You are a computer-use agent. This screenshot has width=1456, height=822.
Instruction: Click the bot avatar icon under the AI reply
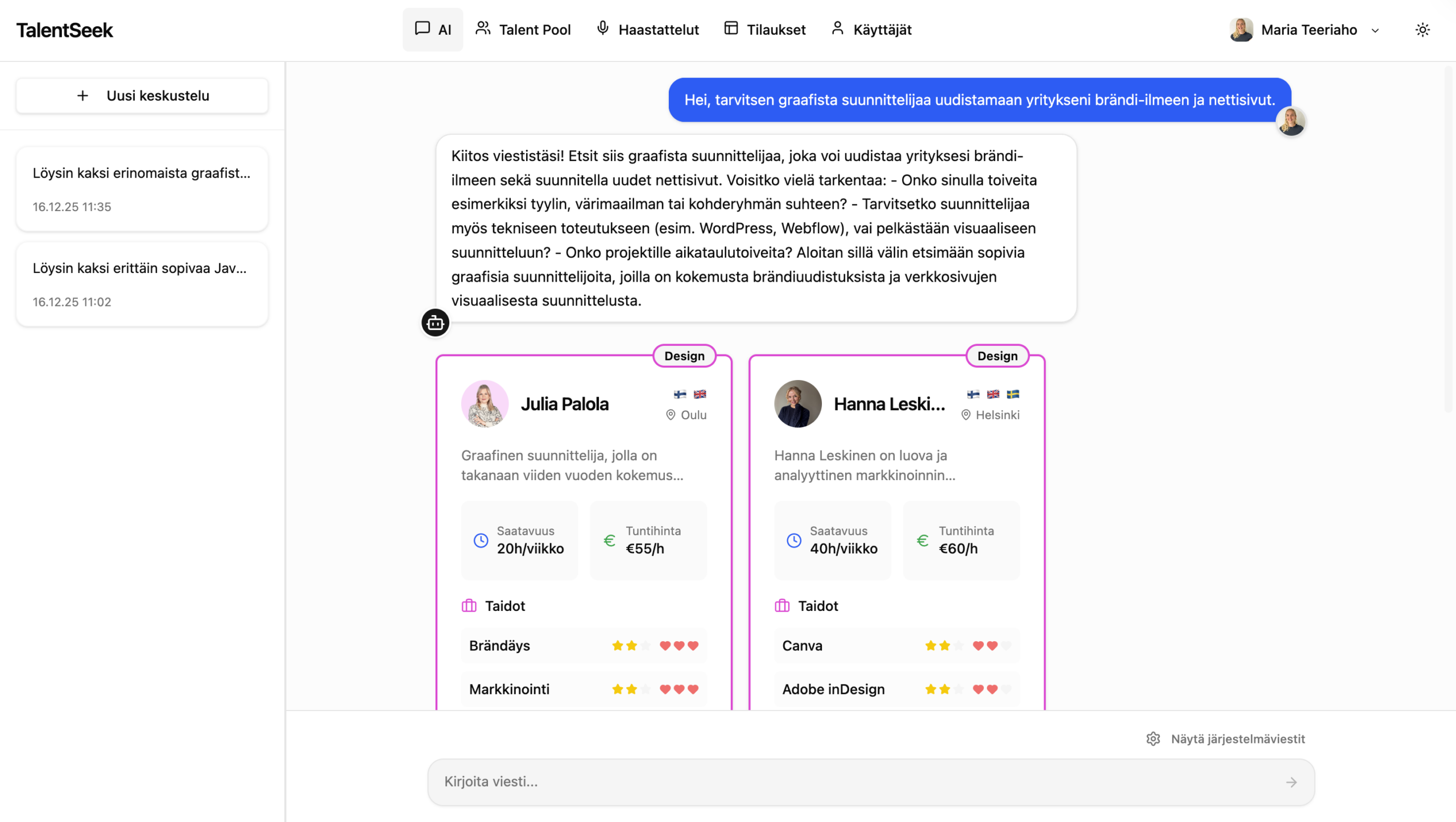coord(435,323)
